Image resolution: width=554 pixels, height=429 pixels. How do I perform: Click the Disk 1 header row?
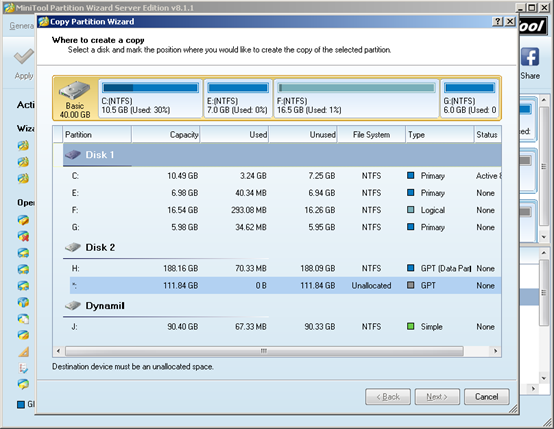click(x=282, y=155)
